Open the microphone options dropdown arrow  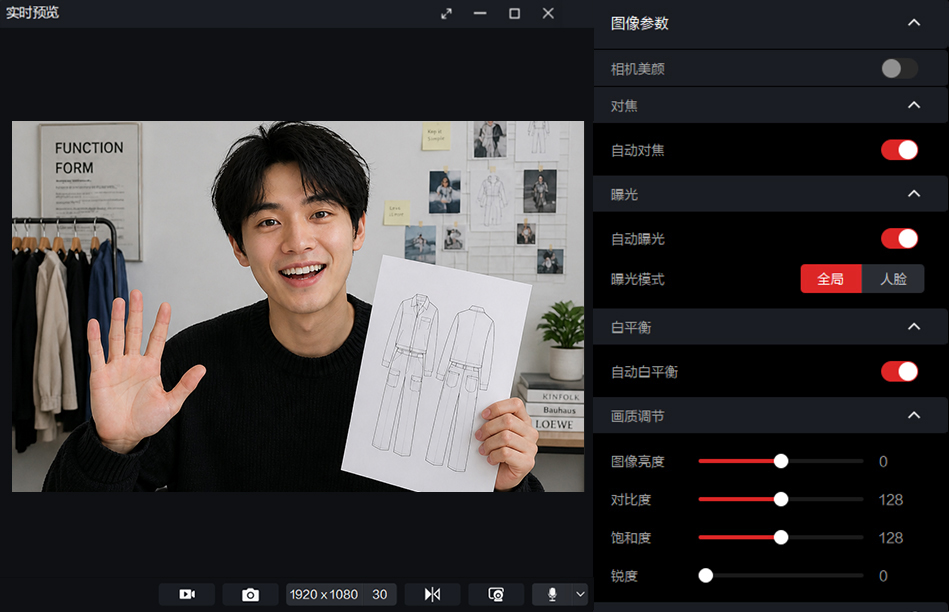(580, 594)
